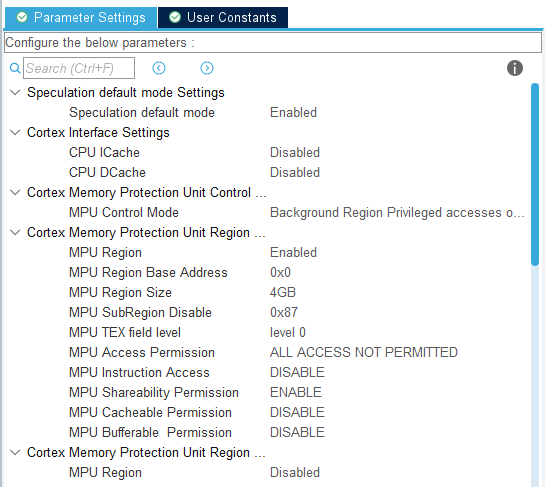545x487 pixels.
Task: Click the parameter search input field
Action: (x=79, y=68)
